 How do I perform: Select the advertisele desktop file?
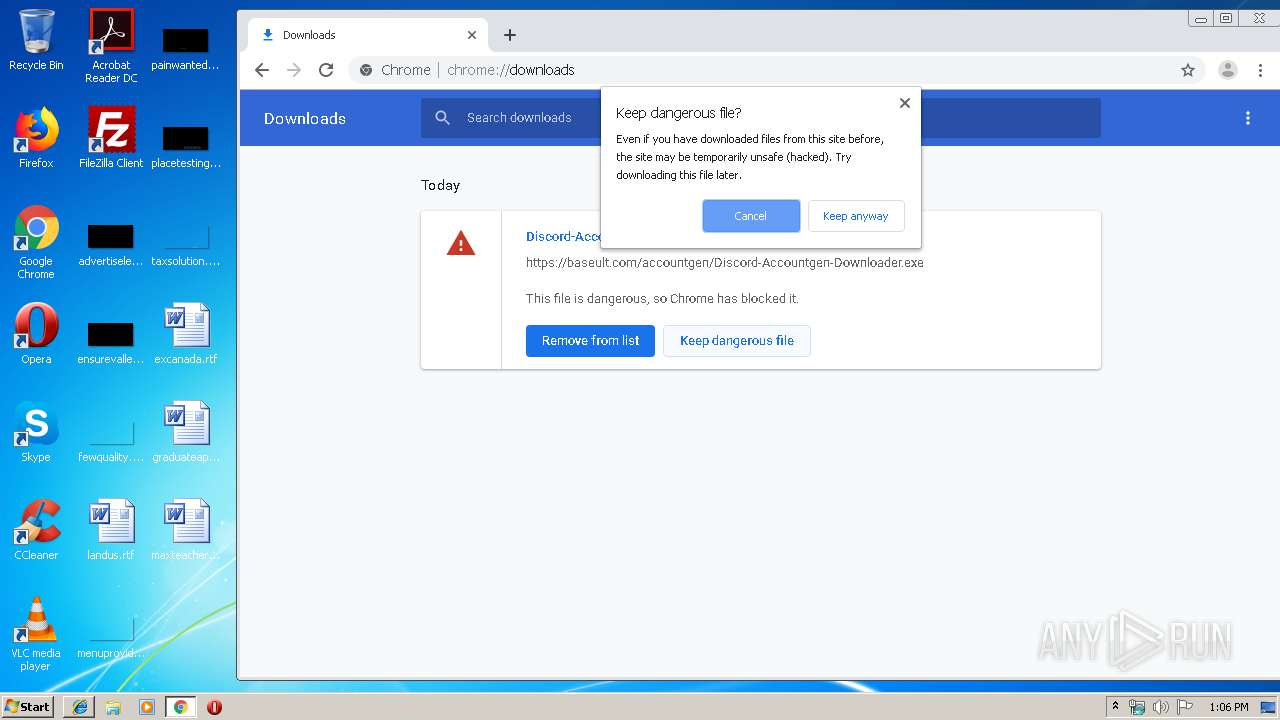click(111, 245)
